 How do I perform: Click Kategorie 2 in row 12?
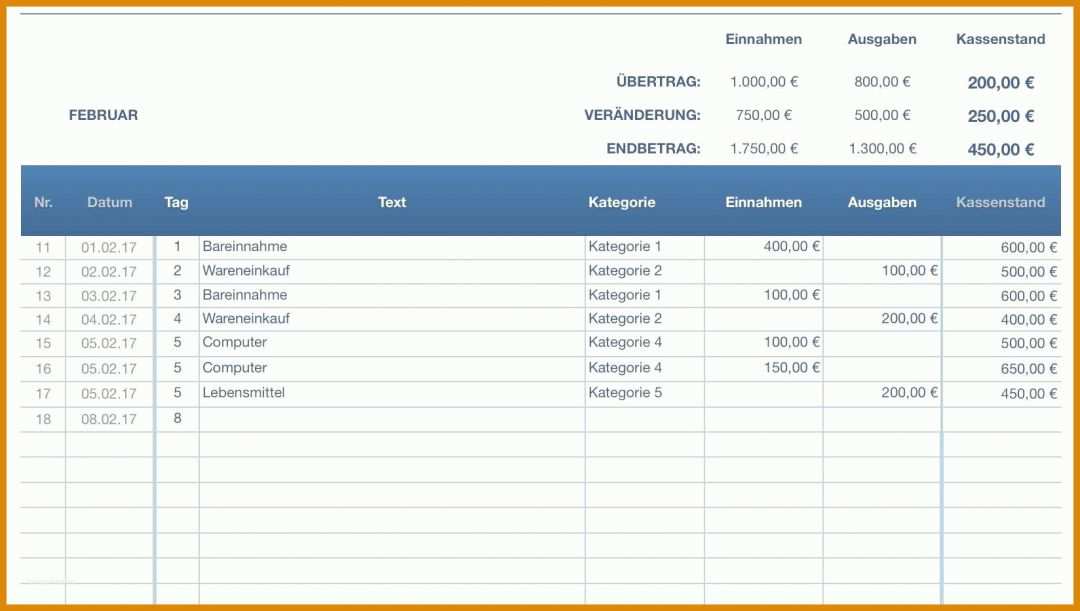click(x=625, y=271)
